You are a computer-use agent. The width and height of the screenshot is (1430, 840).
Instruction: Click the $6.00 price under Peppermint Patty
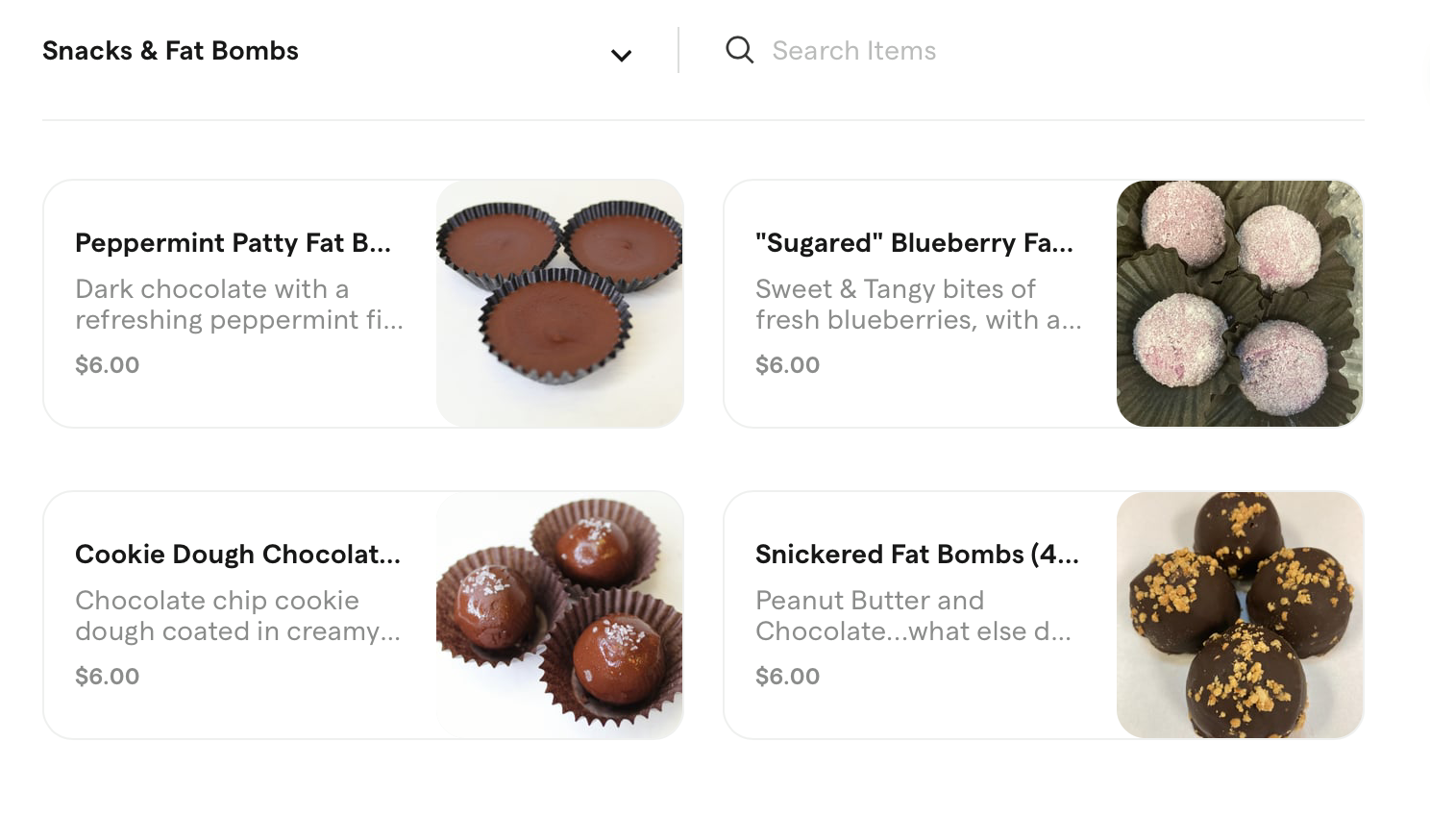[108, 365]
